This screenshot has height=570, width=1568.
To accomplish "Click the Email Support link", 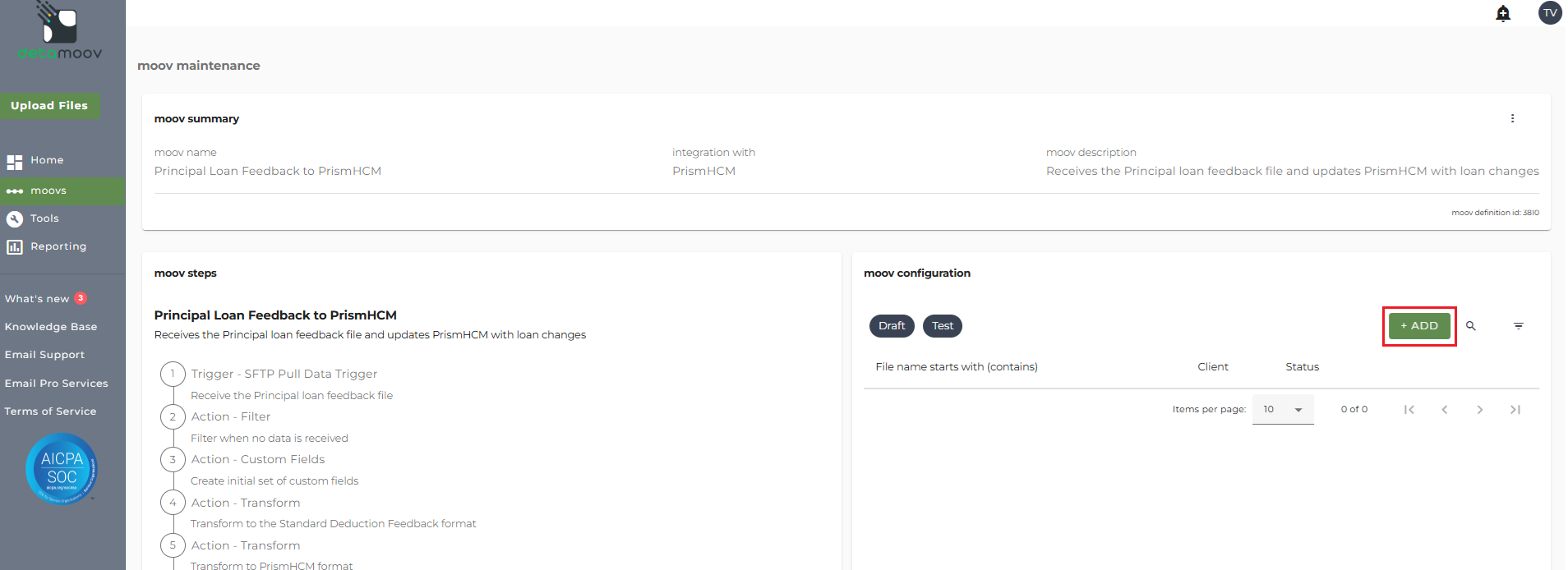I will [x=44, y=355].
